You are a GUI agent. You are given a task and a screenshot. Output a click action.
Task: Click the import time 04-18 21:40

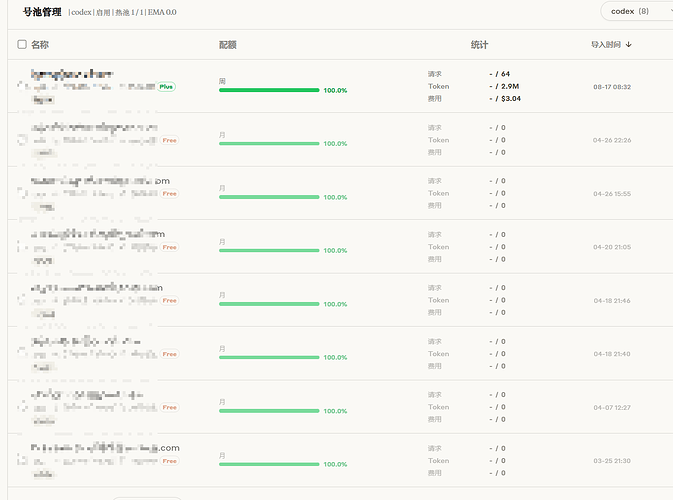pos(612,354)
